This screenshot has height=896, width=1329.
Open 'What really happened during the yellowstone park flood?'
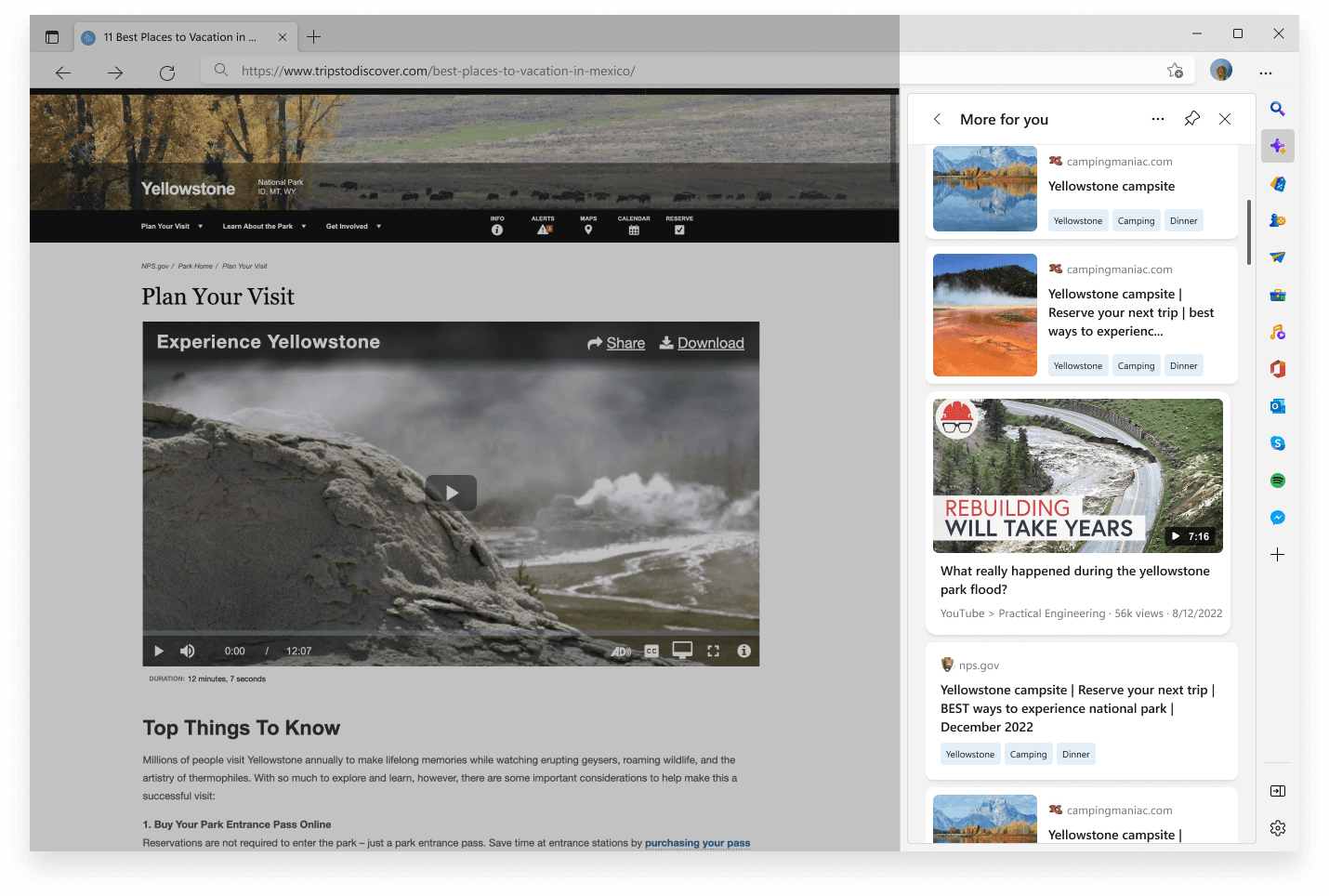tap(1075, 580)
